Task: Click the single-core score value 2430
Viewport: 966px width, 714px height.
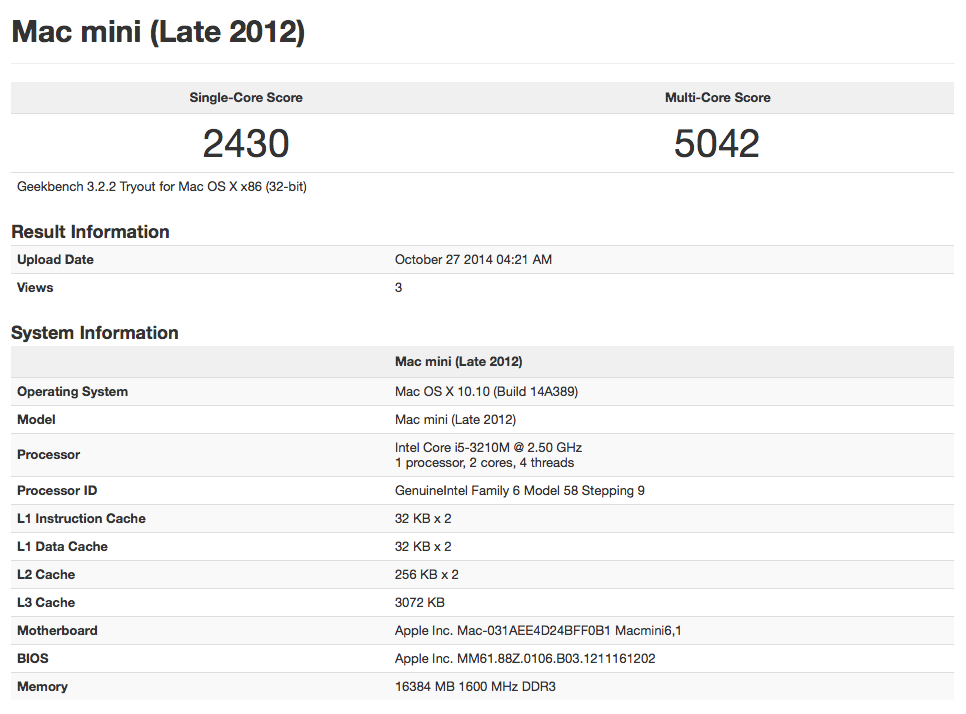Action: coord(246,144)
